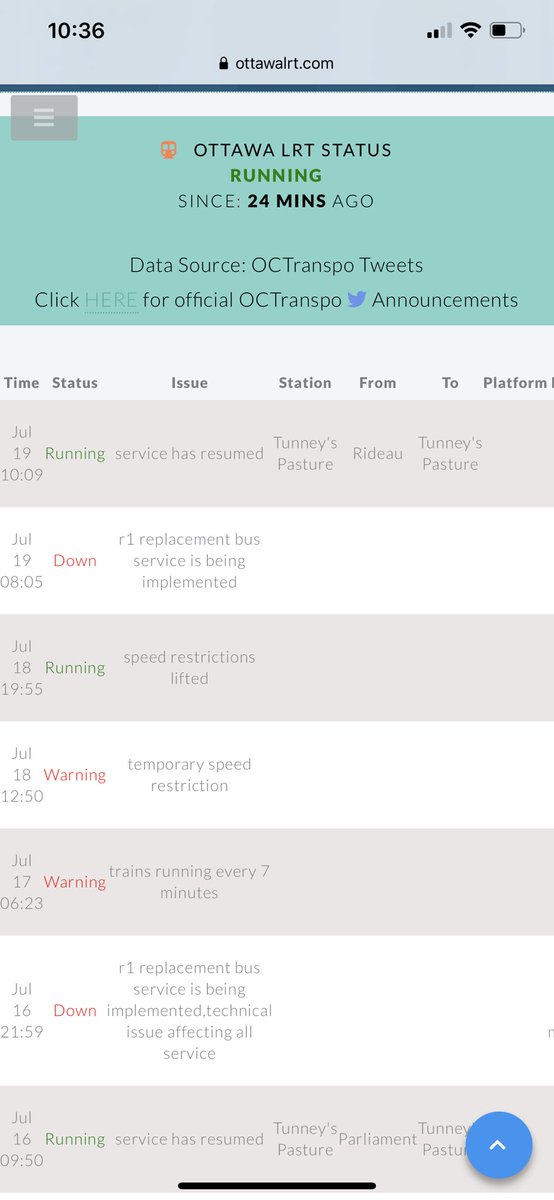Select the Jul 19 08:05 time cell
The image size is (554, 1200).
click(22, 560)
